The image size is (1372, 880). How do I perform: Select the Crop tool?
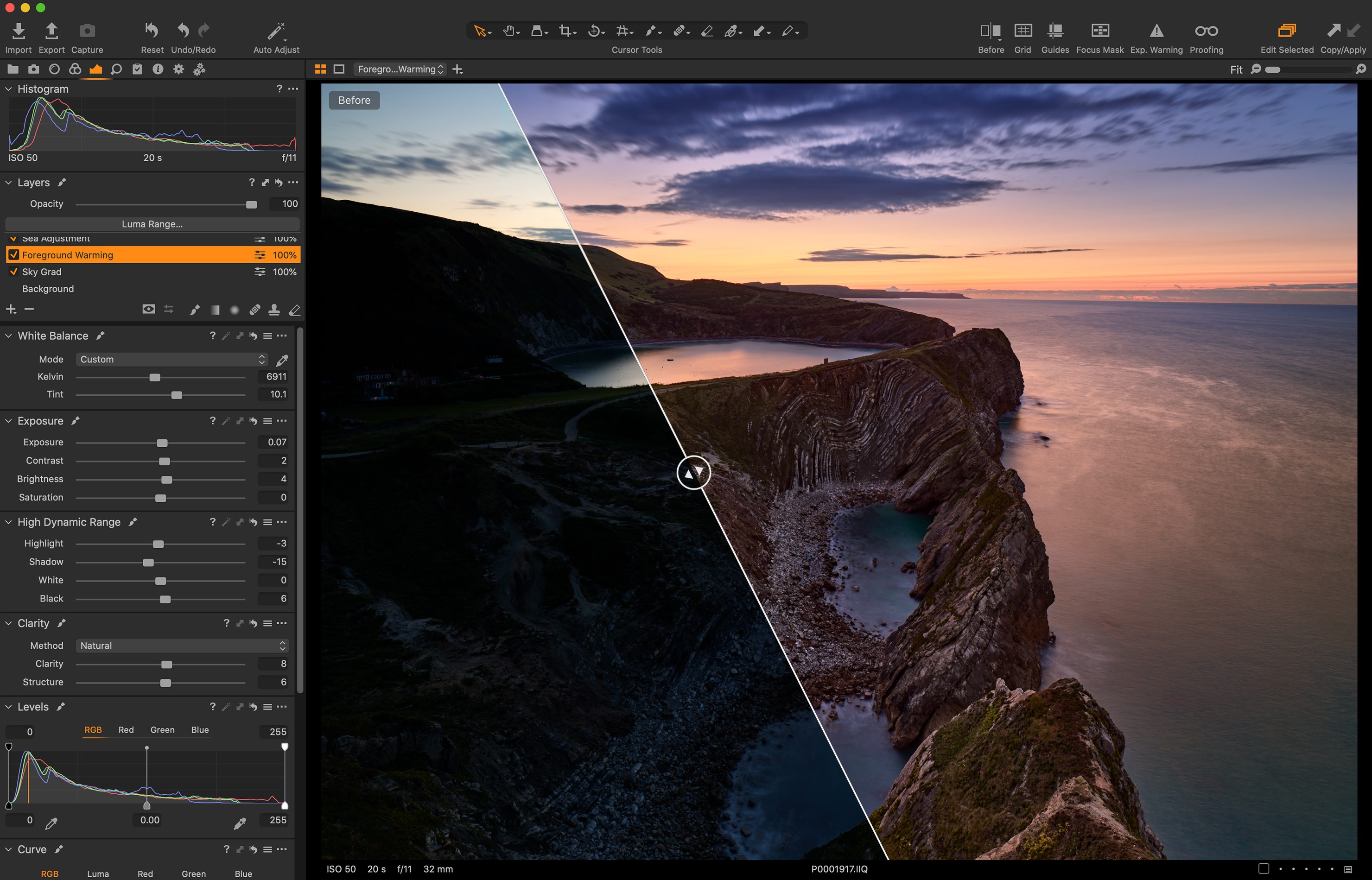tap(566, 31)
